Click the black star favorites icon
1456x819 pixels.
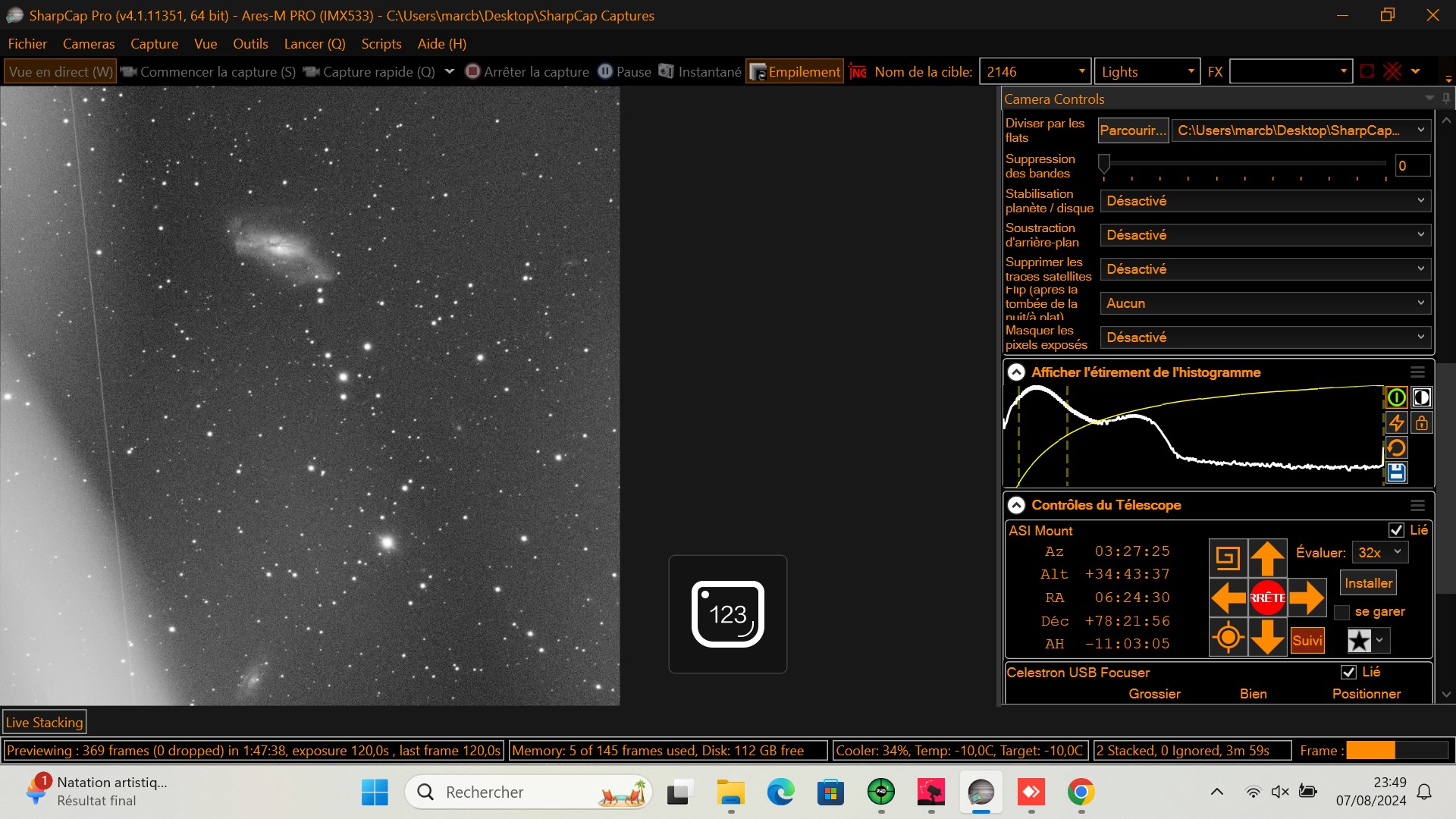tap(1360, 641)
